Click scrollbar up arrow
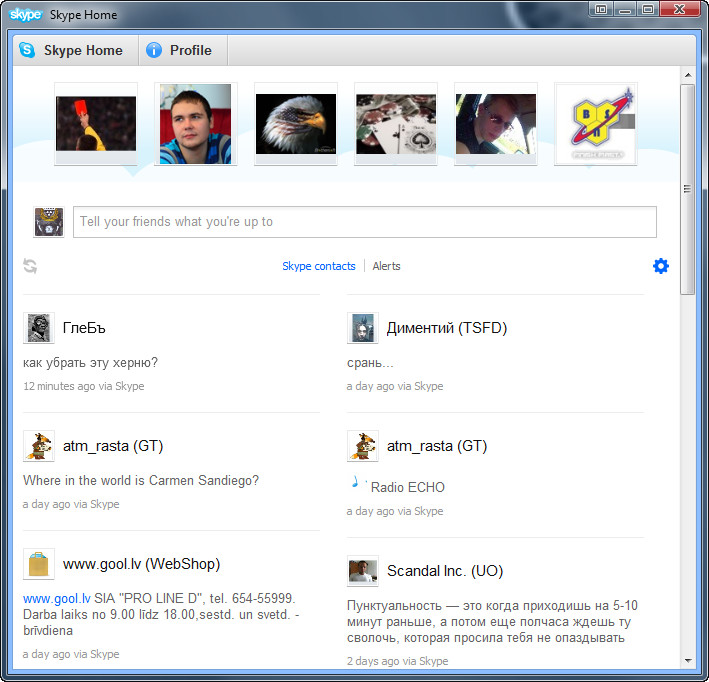This screenshot has height=682, width=709. 688,75
